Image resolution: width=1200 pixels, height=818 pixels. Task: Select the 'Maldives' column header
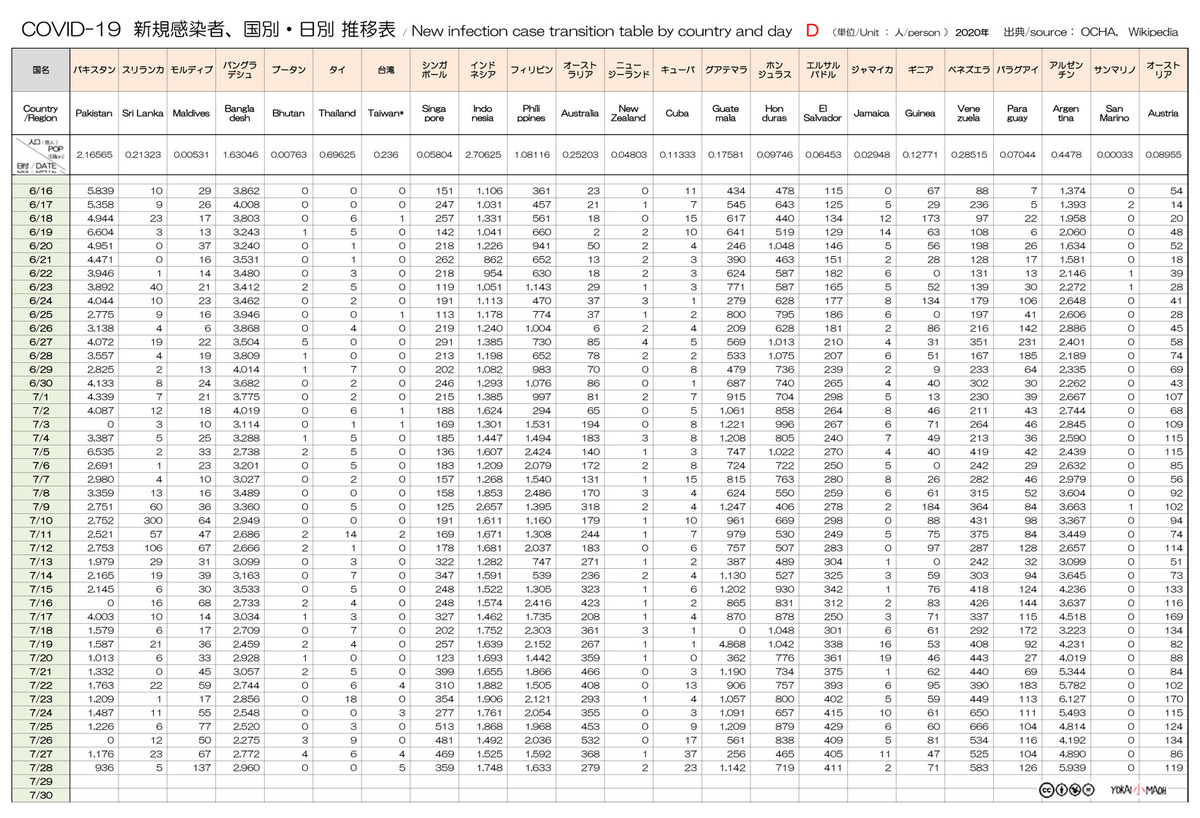(x=189, y=113)
